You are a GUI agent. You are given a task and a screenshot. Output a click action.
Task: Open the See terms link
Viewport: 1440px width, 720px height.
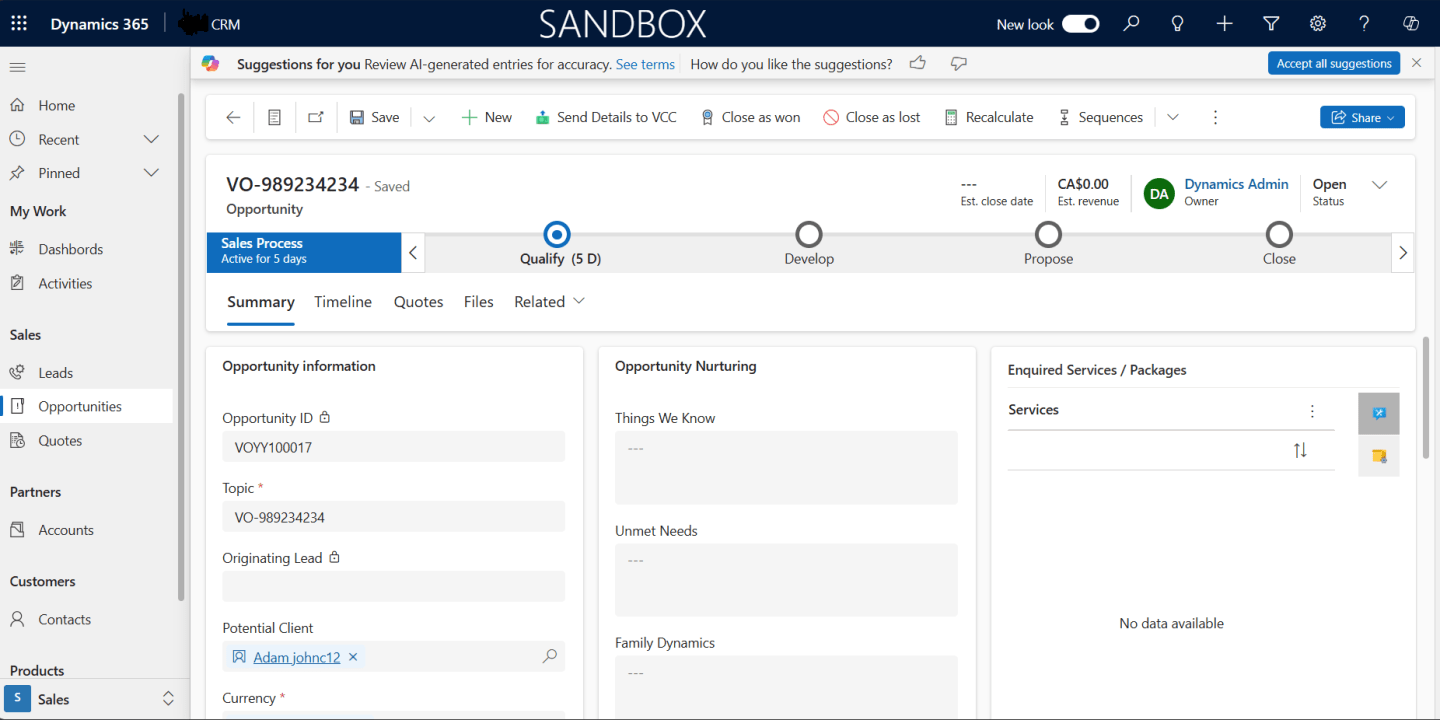pyautogui.click(x=645, y=64)
